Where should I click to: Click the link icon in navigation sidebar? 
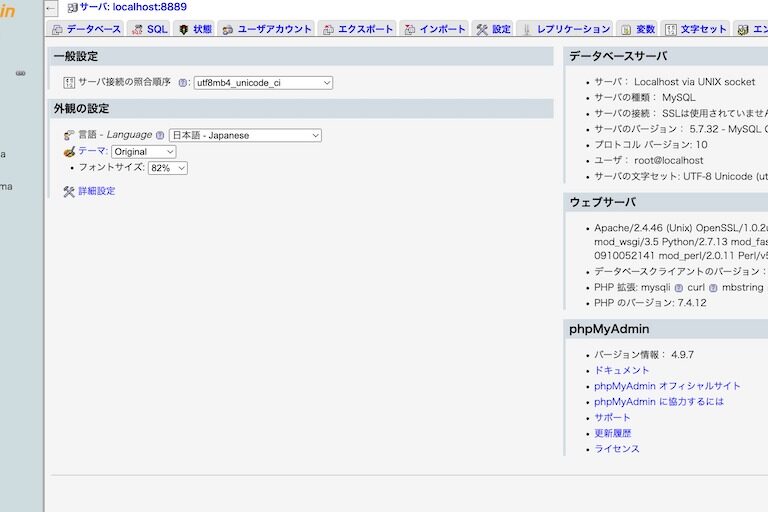tap(21, 73)
